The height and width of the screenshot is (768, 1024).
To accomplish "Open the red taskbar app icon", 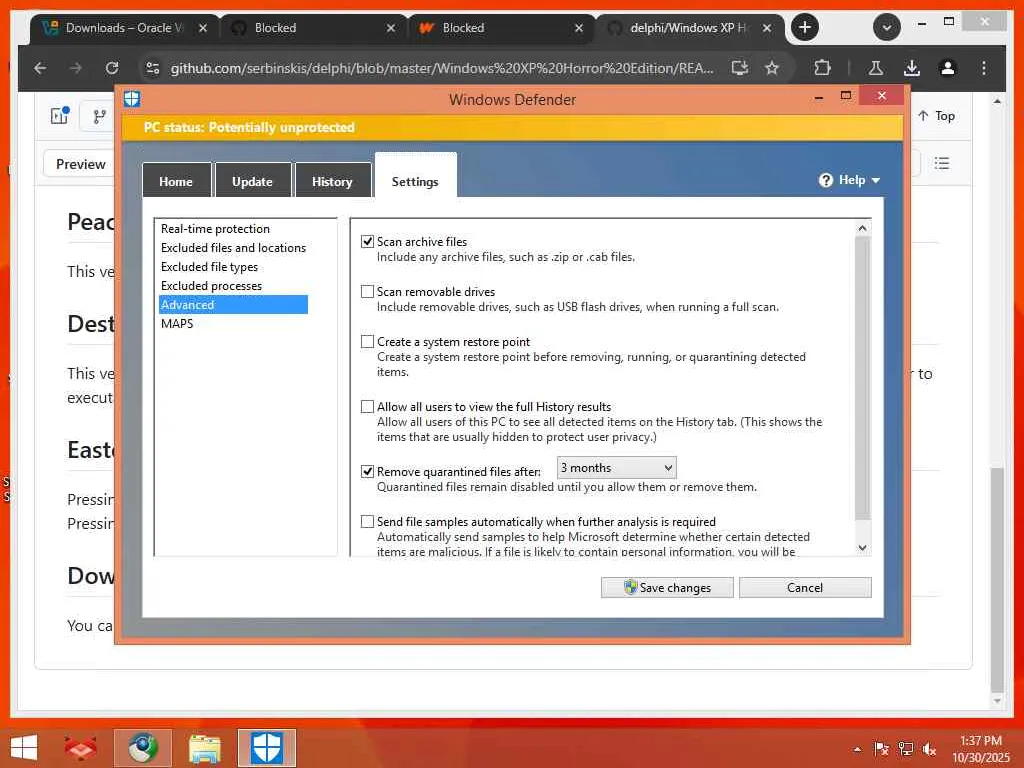I will pyautogui.click(x=80, y=748).
